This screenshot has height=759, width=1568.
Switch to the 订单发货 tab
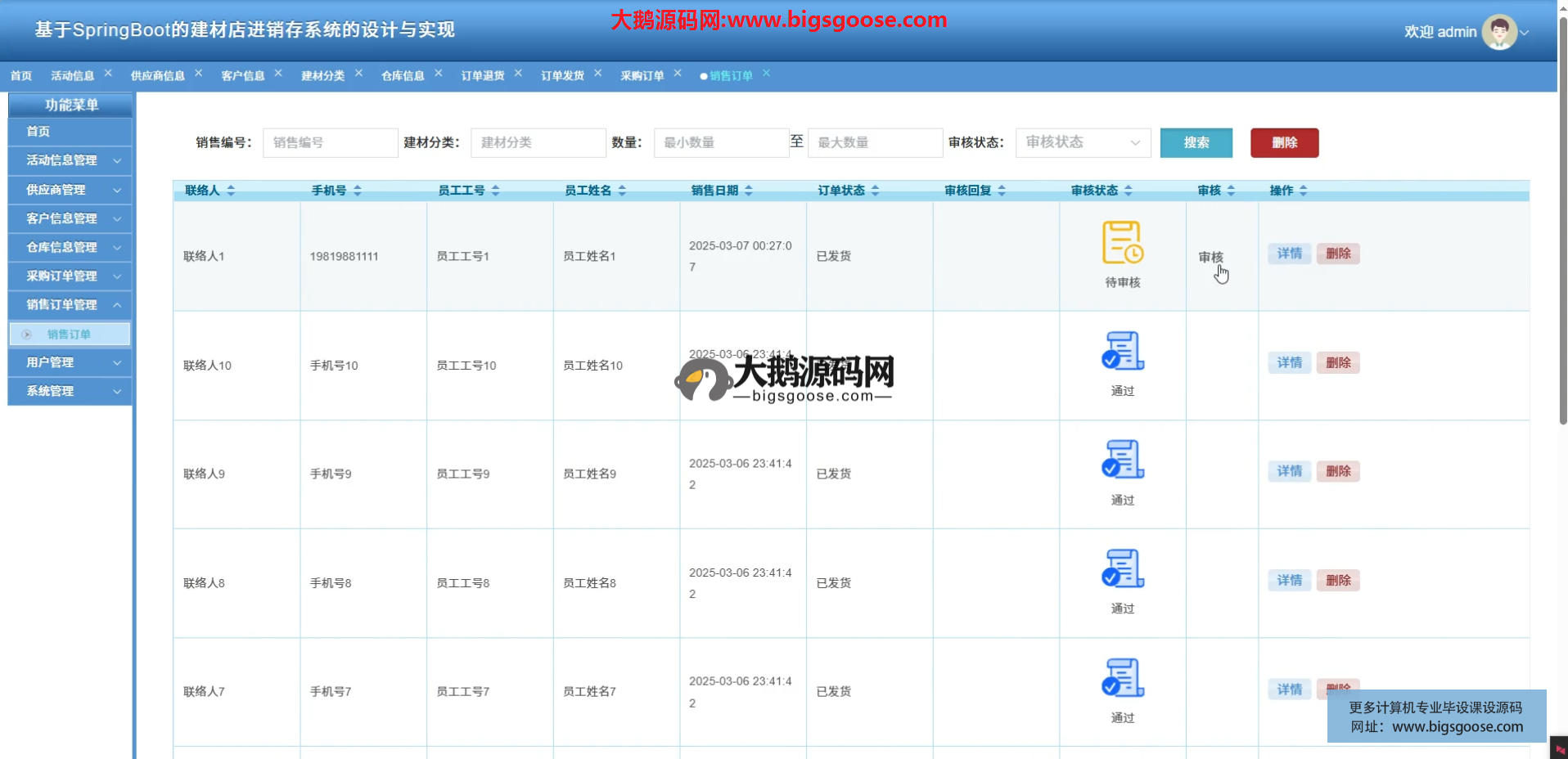click(x=562, y=75)
